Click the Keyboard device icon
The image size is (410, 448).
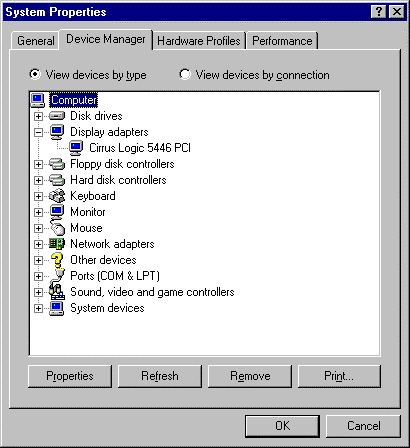point(57,196)
